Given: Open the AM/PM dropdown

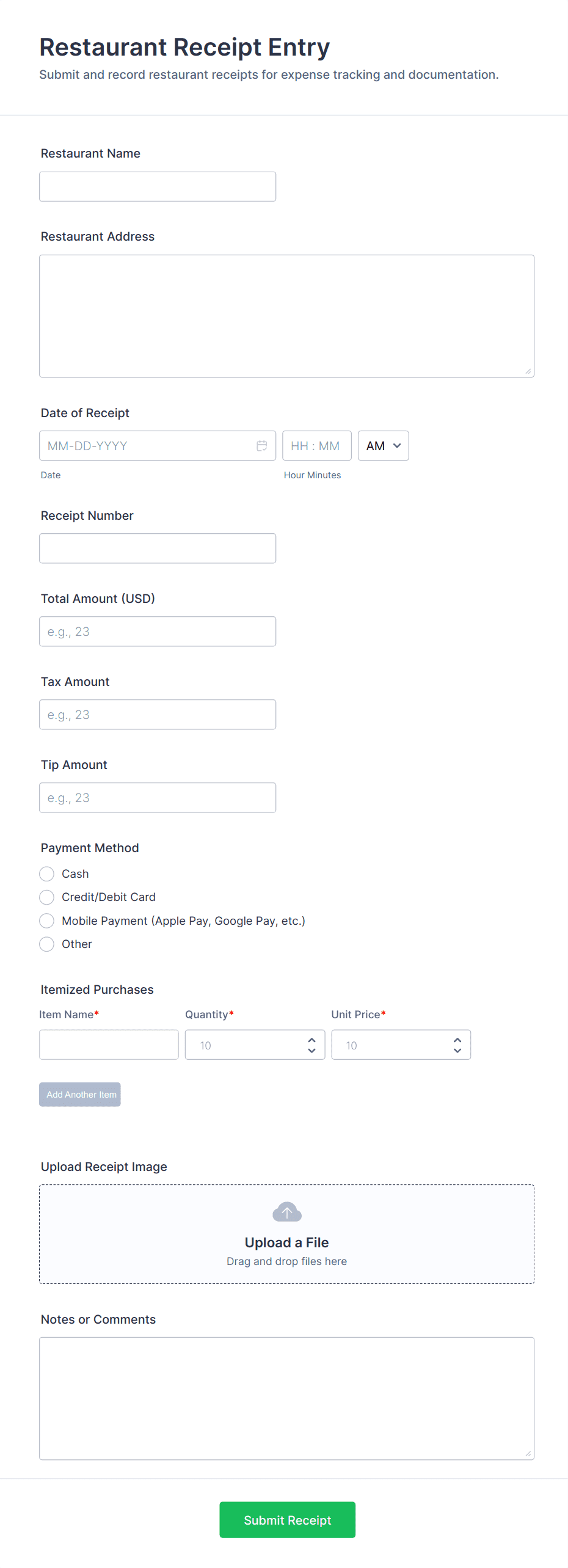Looking at the screenshot, I should point(383,446).
